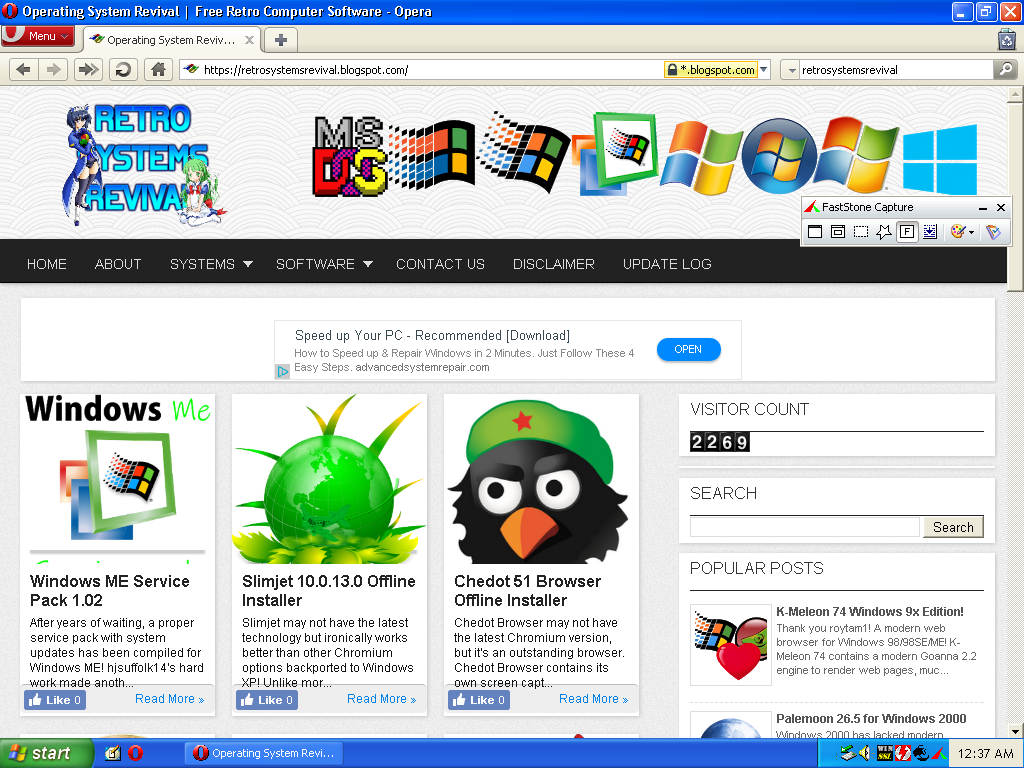The width and height of the screenshot is (1024, 768).
Task: Click the green globe Slimjet thumbnail
Action: coord(329,479)
